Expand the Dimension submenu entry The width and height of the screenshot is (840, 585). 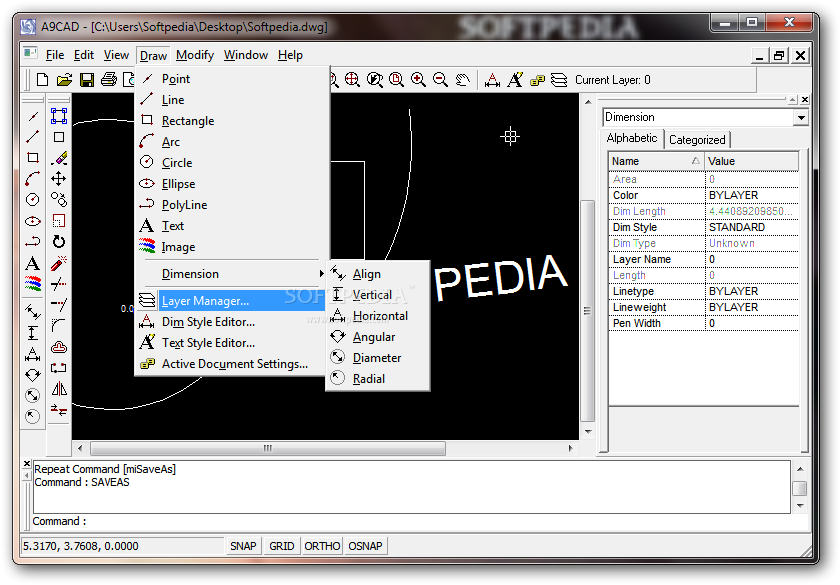coord(231,274)
